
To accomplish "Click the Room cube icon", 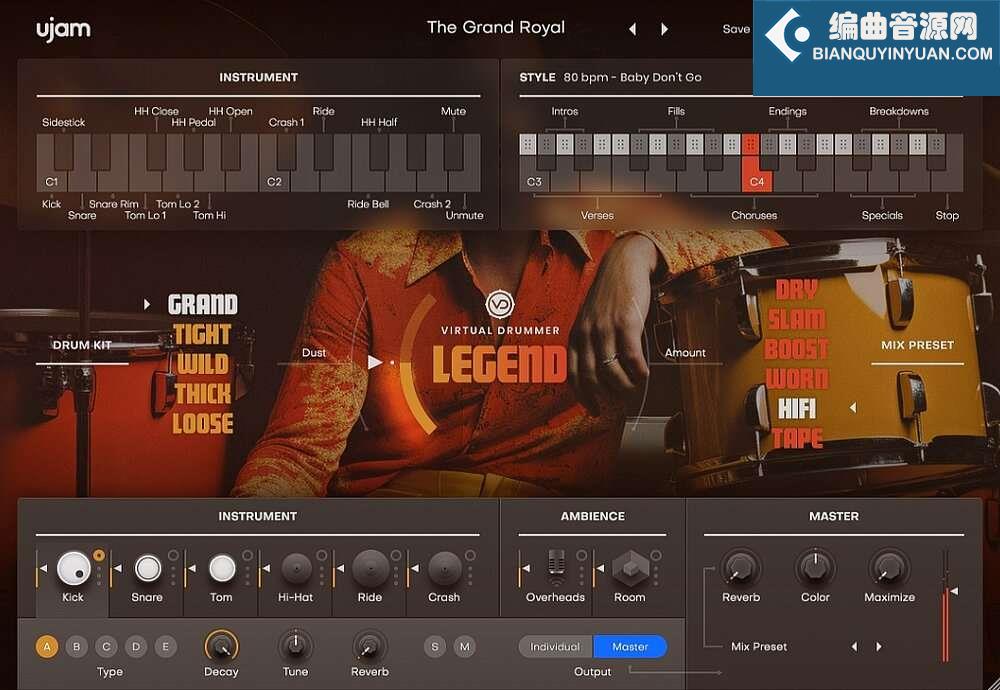I will click(x=630, y=568).
